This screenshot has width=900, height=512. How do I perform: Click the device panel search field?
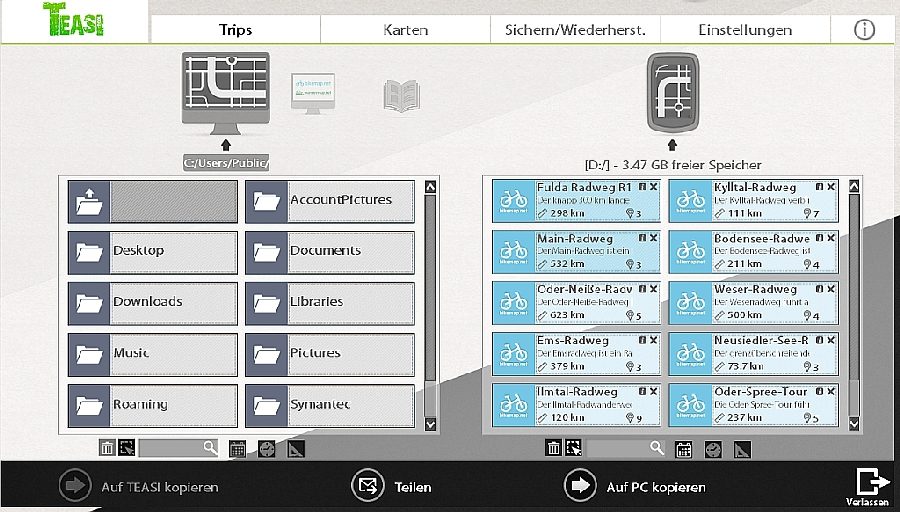625,448
